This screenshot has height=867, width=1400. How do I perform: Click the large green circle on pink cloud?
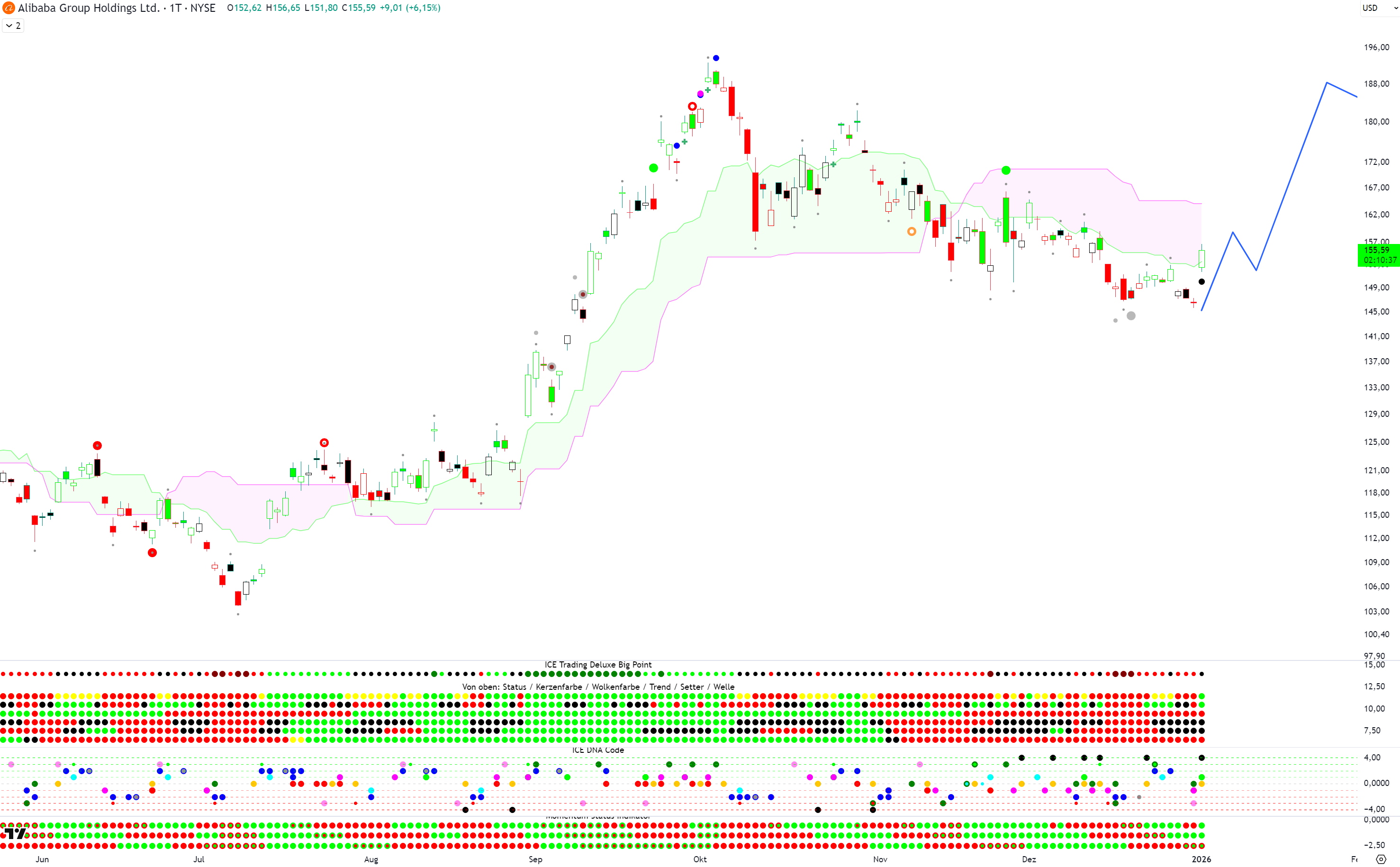[1005, 170]
